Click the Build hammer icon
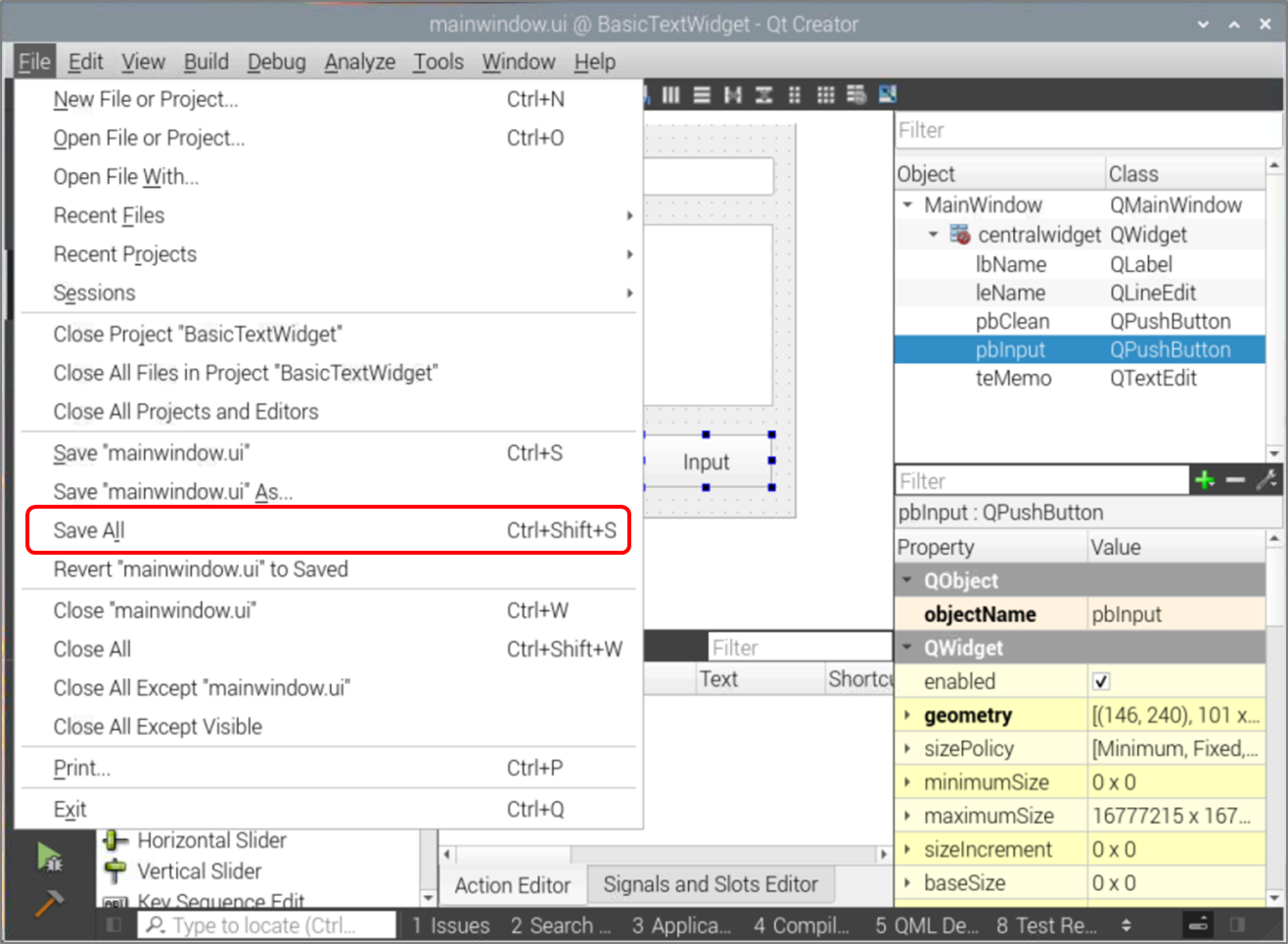 [x=49, y=902]
